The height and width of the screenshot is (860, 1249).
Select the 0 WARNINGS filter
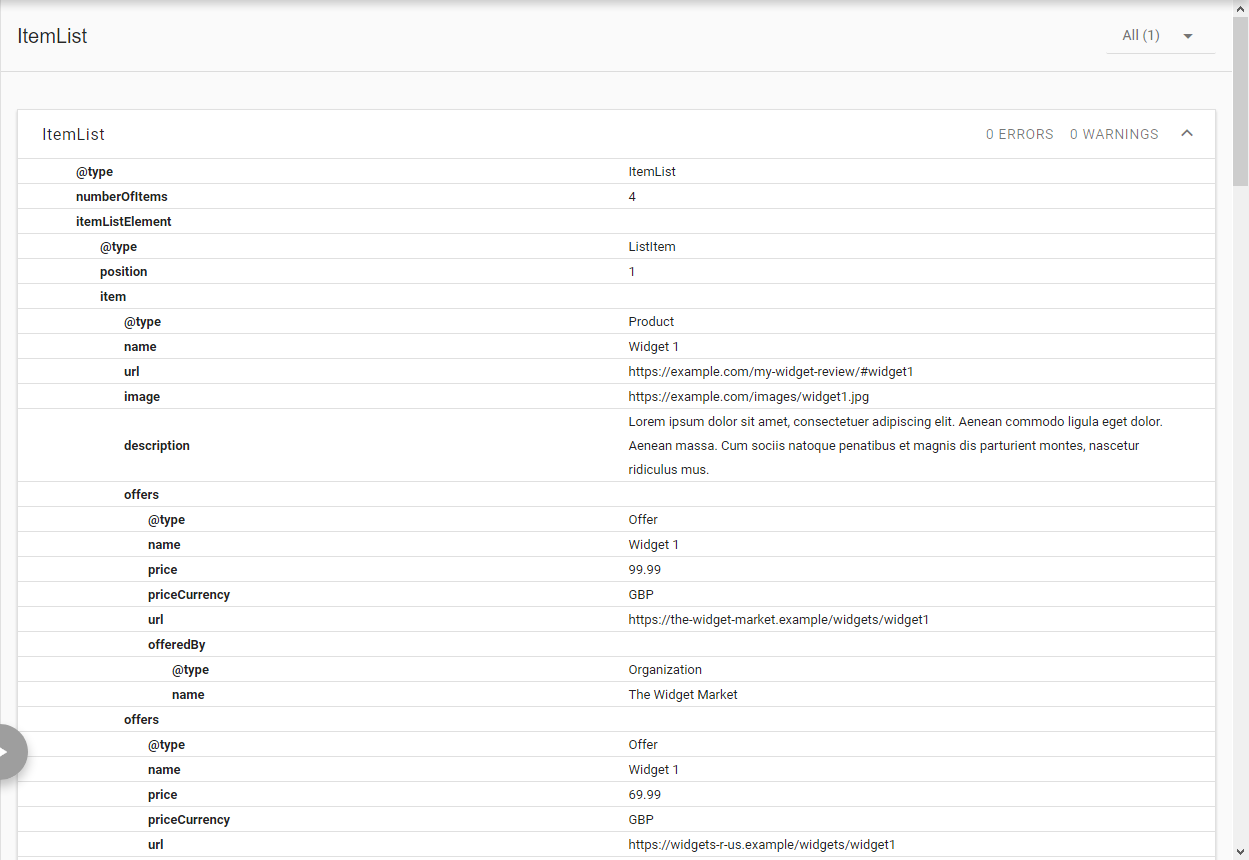1114,133
